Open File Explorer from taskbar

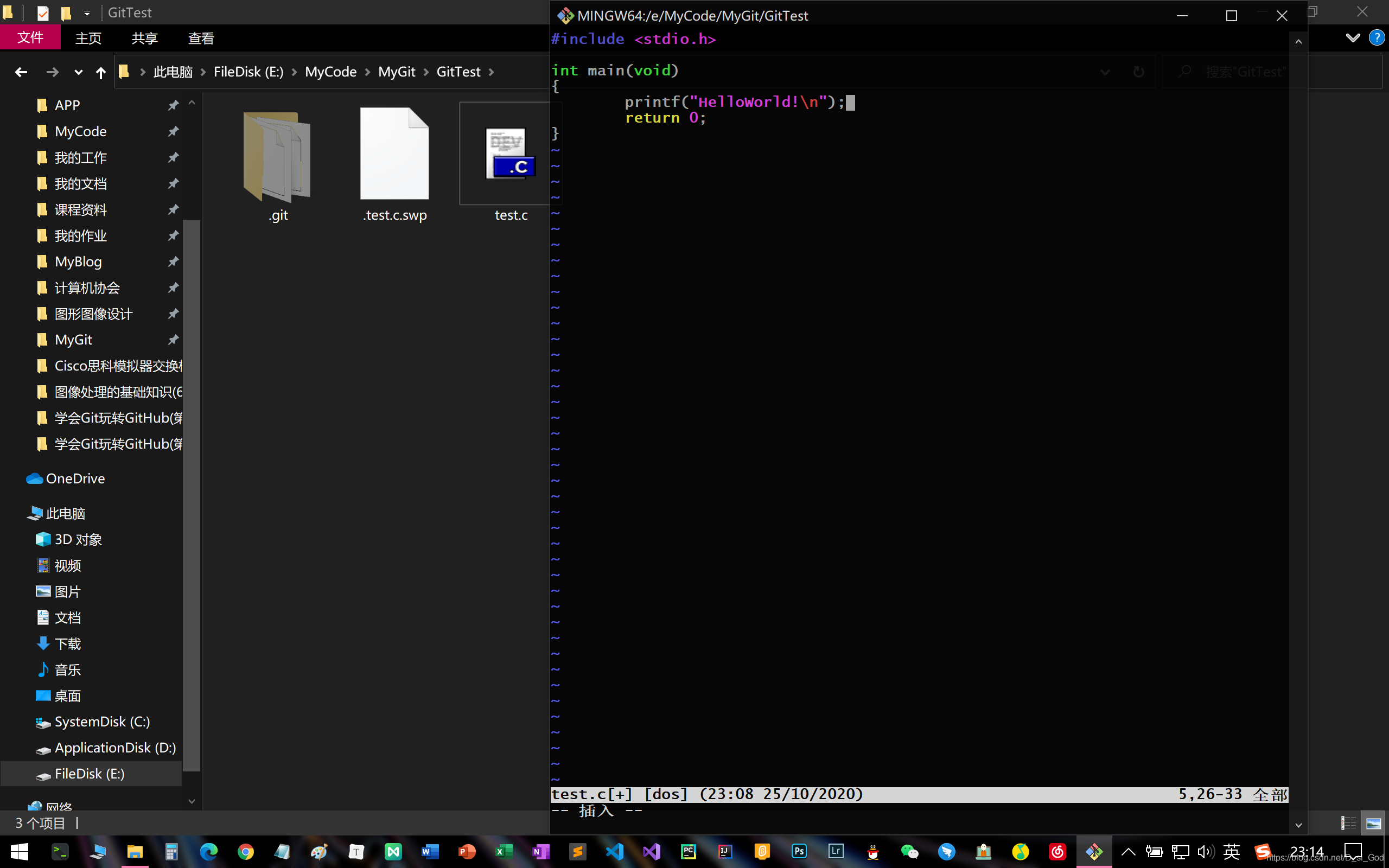pyautogui.click(x=135, y=852)
